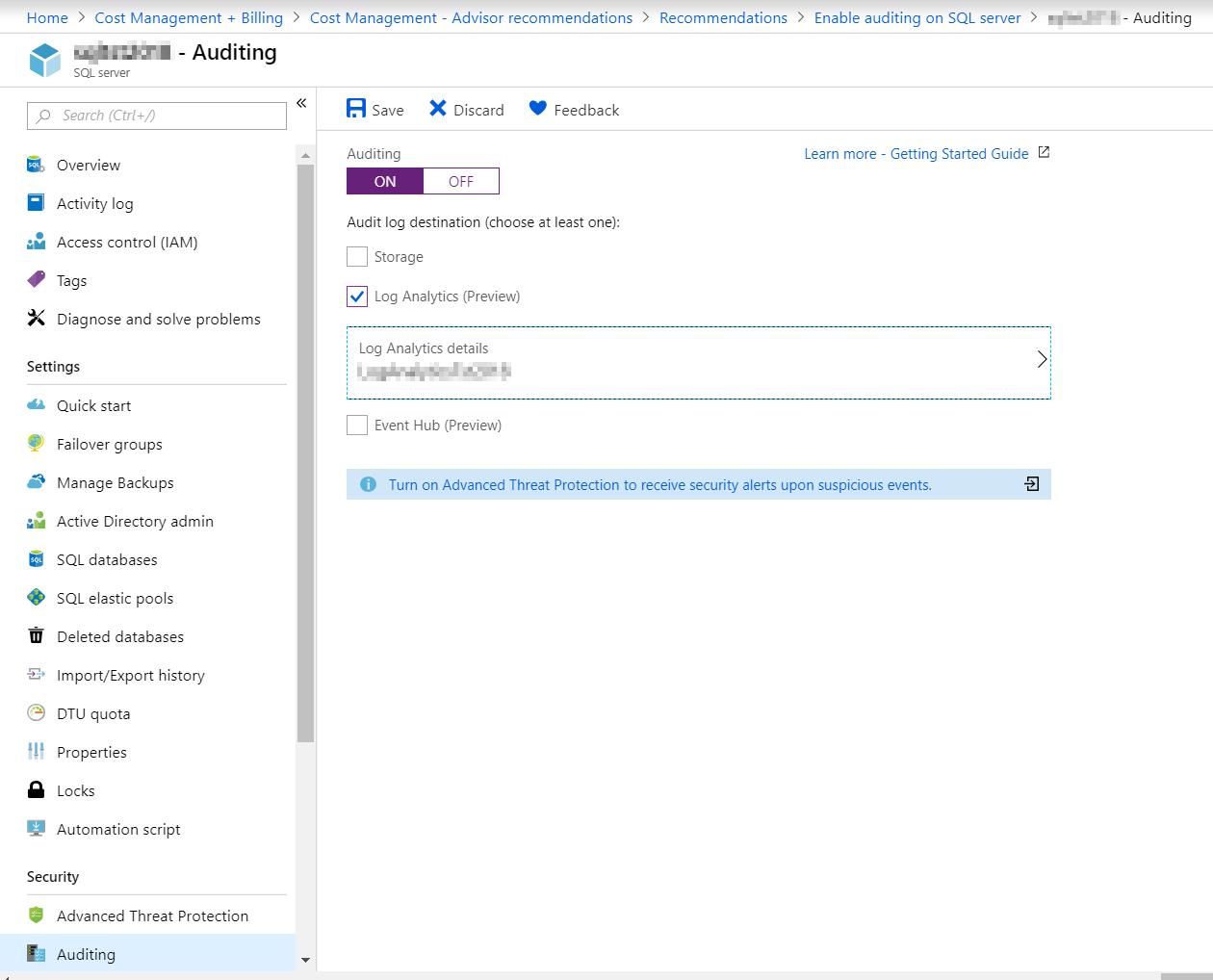The height and width of the screenshot is (980, 1213).
Task: Go to Cost Management + Billing breadcrumb
Action: 189,17
